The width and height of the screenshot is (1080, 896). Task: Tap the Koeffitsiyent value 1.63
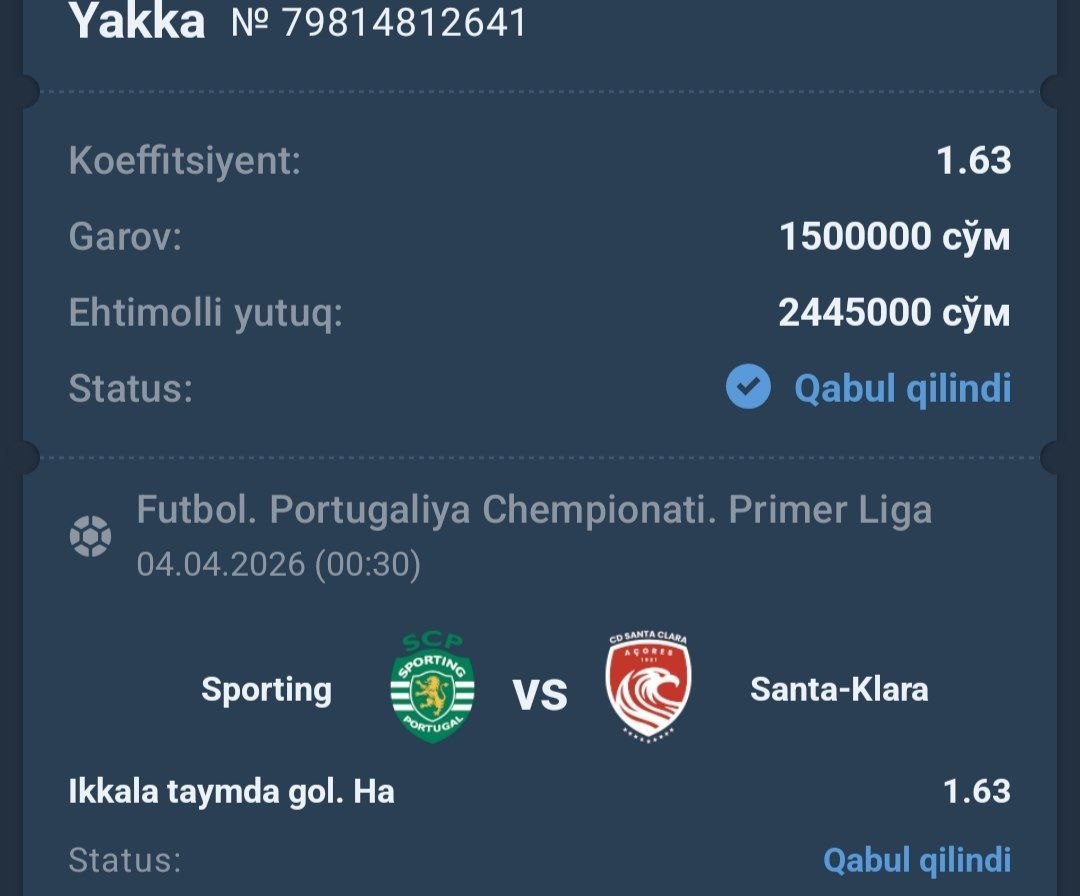974,160
